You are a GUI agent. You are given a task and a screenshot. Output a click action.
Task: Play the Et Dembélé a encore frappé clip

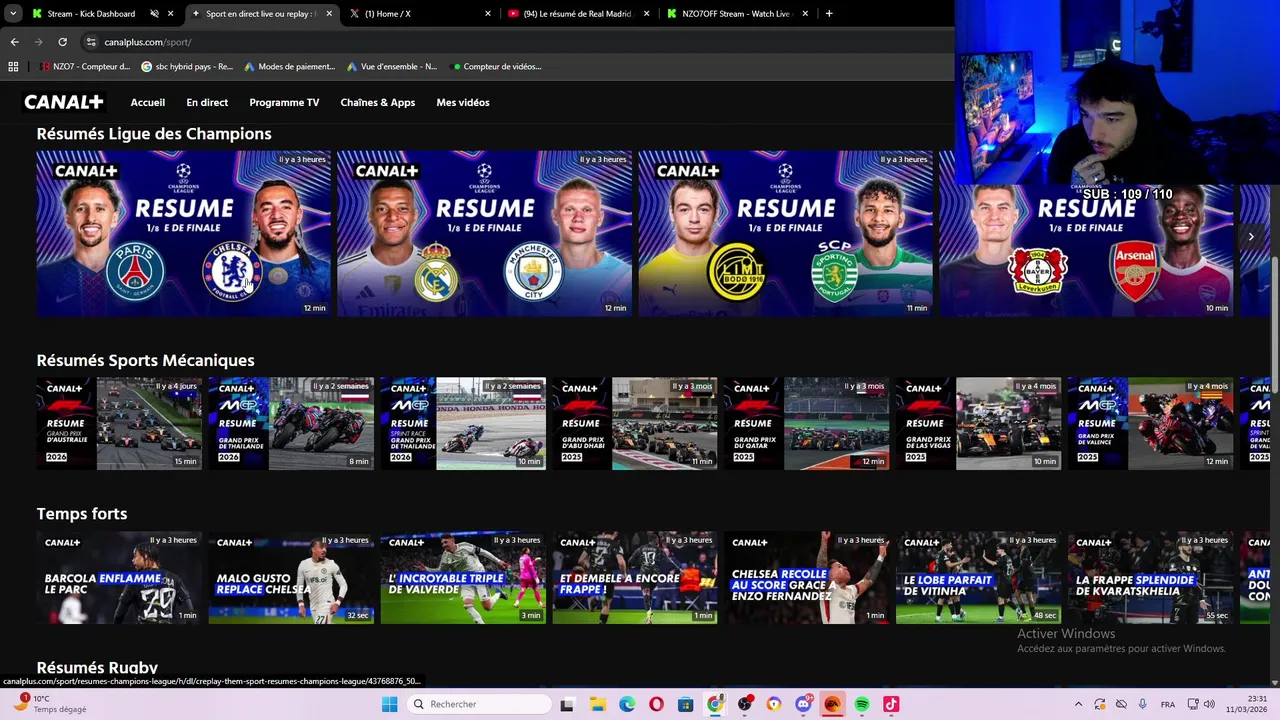[635, 577]
